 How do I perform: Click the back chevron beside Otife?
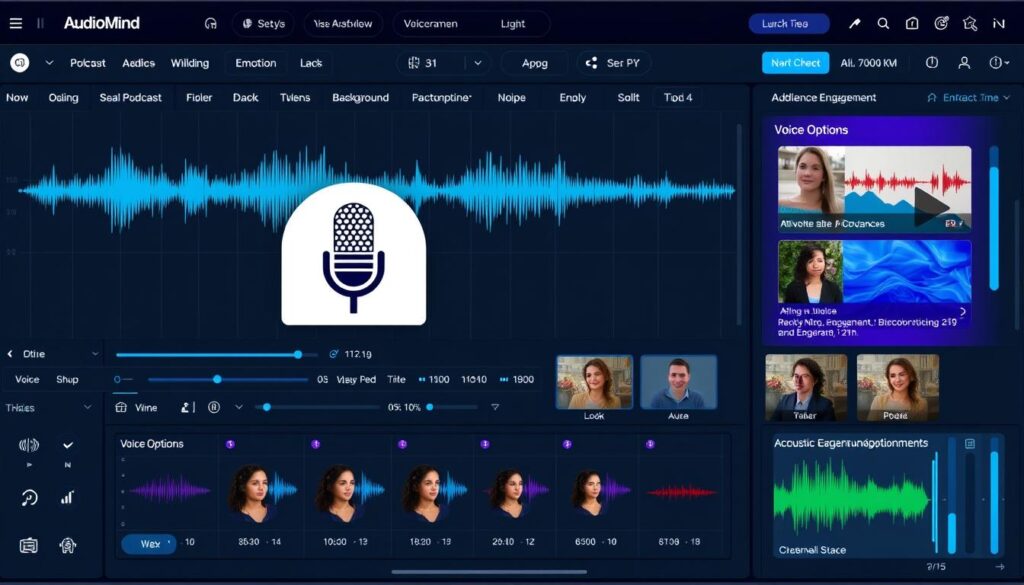click(10, 354)
